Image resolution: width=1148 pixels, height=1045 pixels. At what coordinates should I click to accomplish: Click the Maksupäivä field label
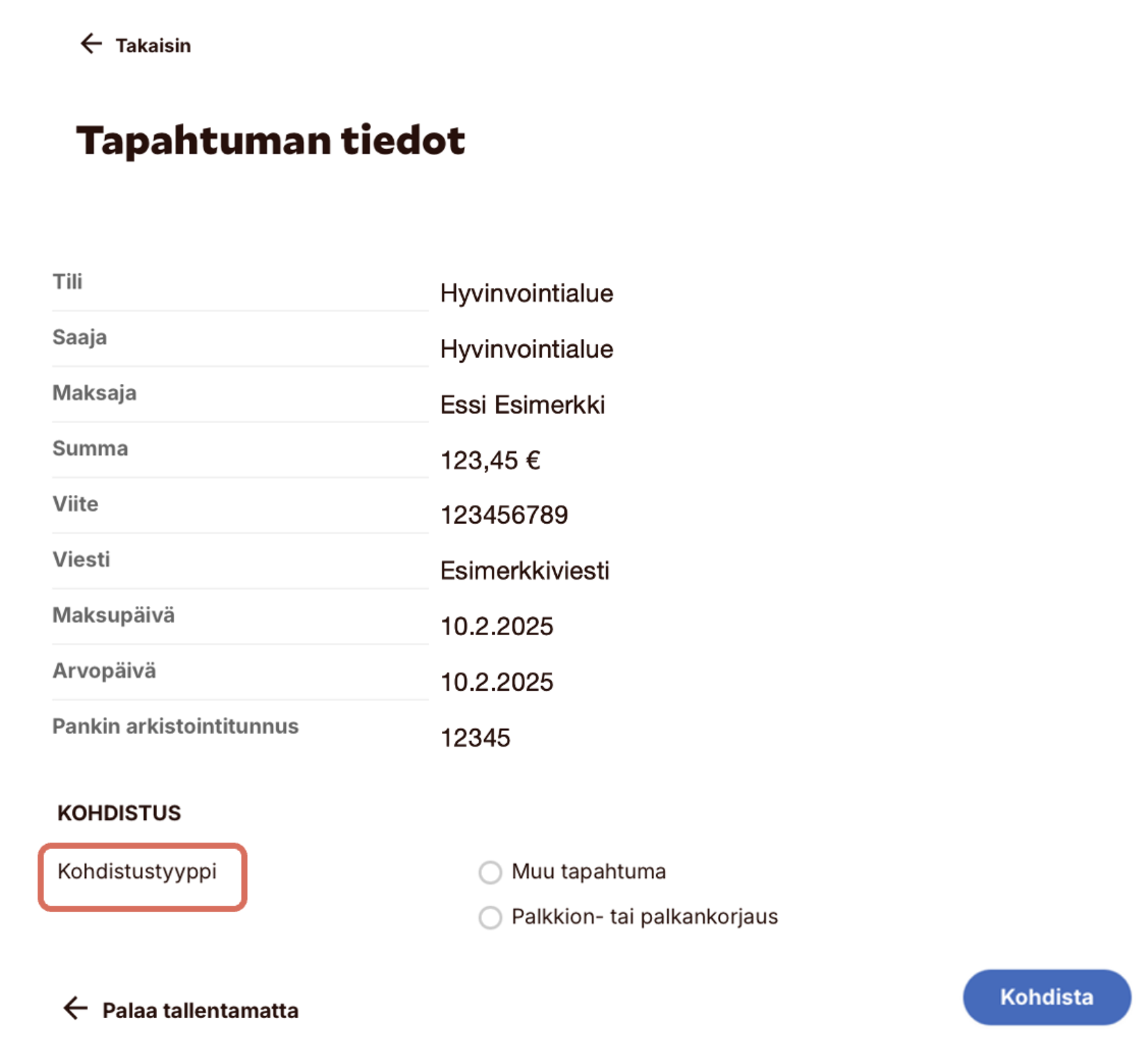click(114, 615)
